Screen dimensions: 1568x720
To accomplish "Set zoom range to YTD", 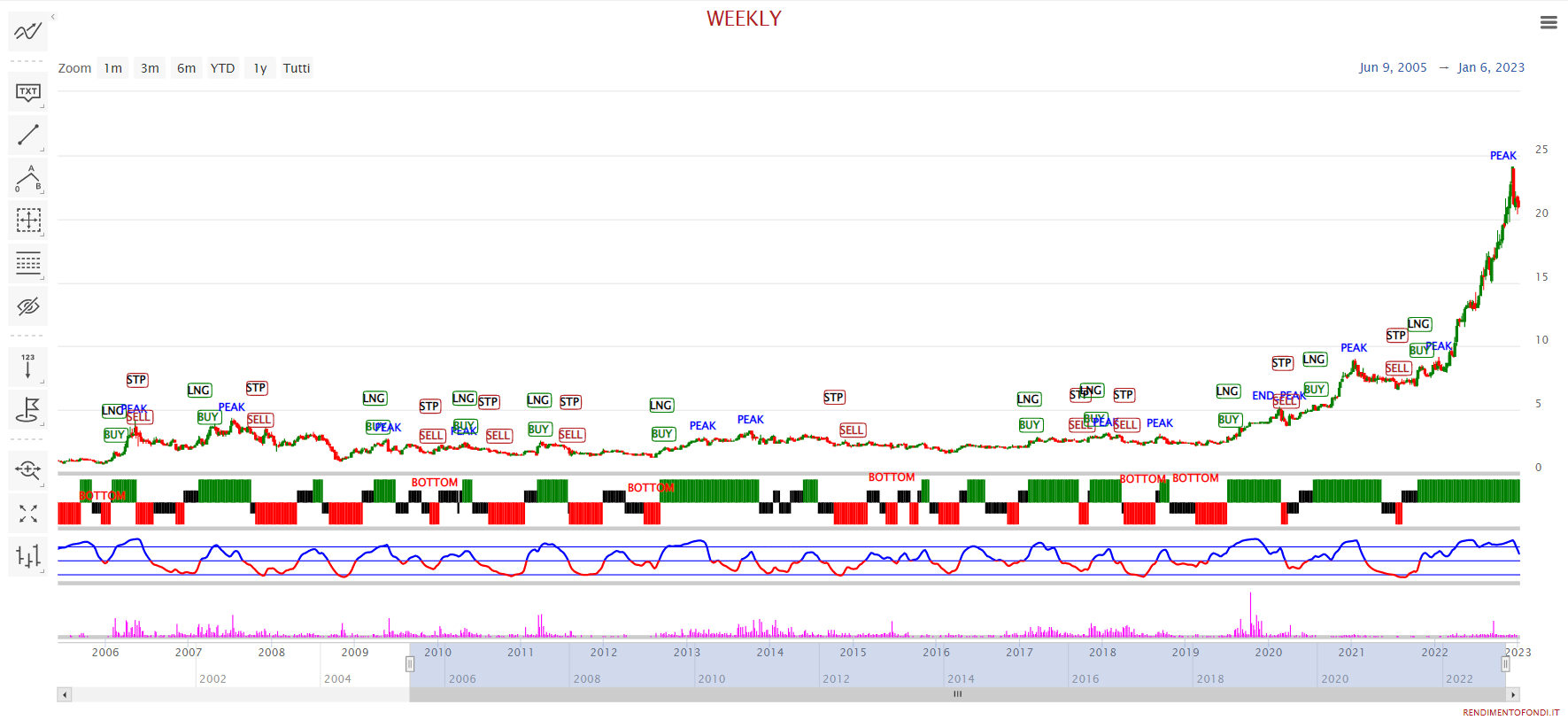I will coord(222,68).
